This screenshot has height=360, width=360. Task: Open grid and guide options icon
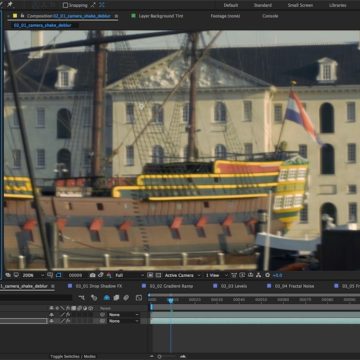tap(50, 275)
